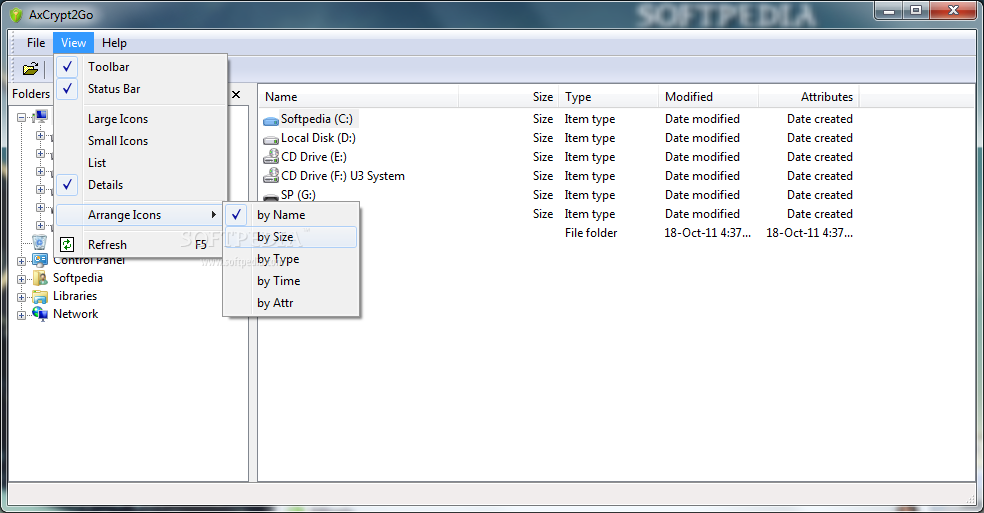Minimize the AxCrypt2Go window
This screenshot has height=513, width=984.
click(889, 11)
